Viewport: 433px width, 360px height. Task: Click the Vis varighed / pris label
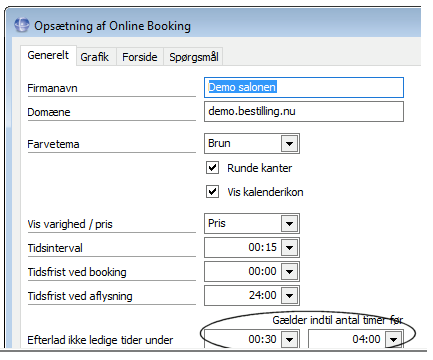tap(70, 224)
